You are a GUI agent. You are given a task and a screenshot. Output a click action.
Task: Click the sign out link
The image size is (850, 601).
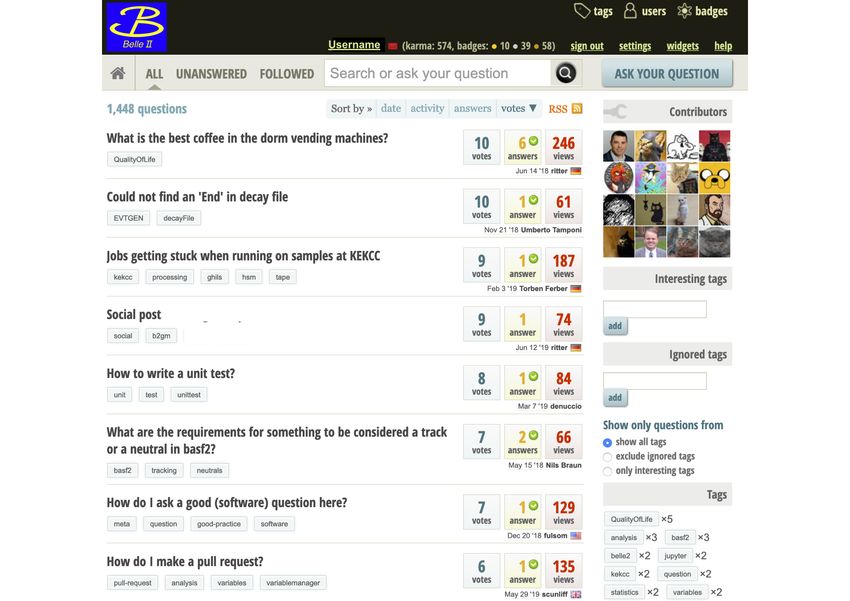click(x=587, y=46)
